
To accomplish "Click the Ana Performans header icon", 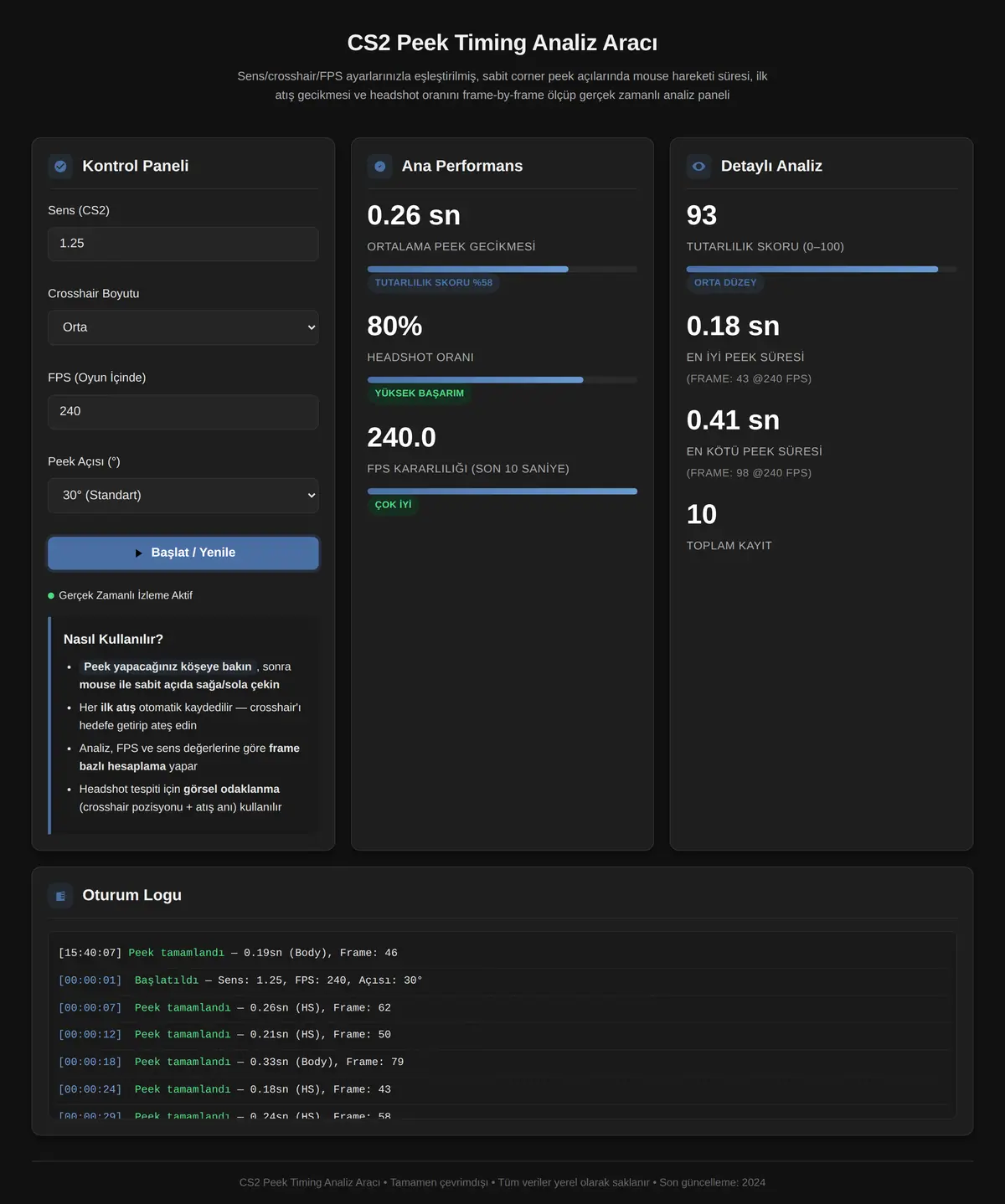I will [x=379, y=166].
